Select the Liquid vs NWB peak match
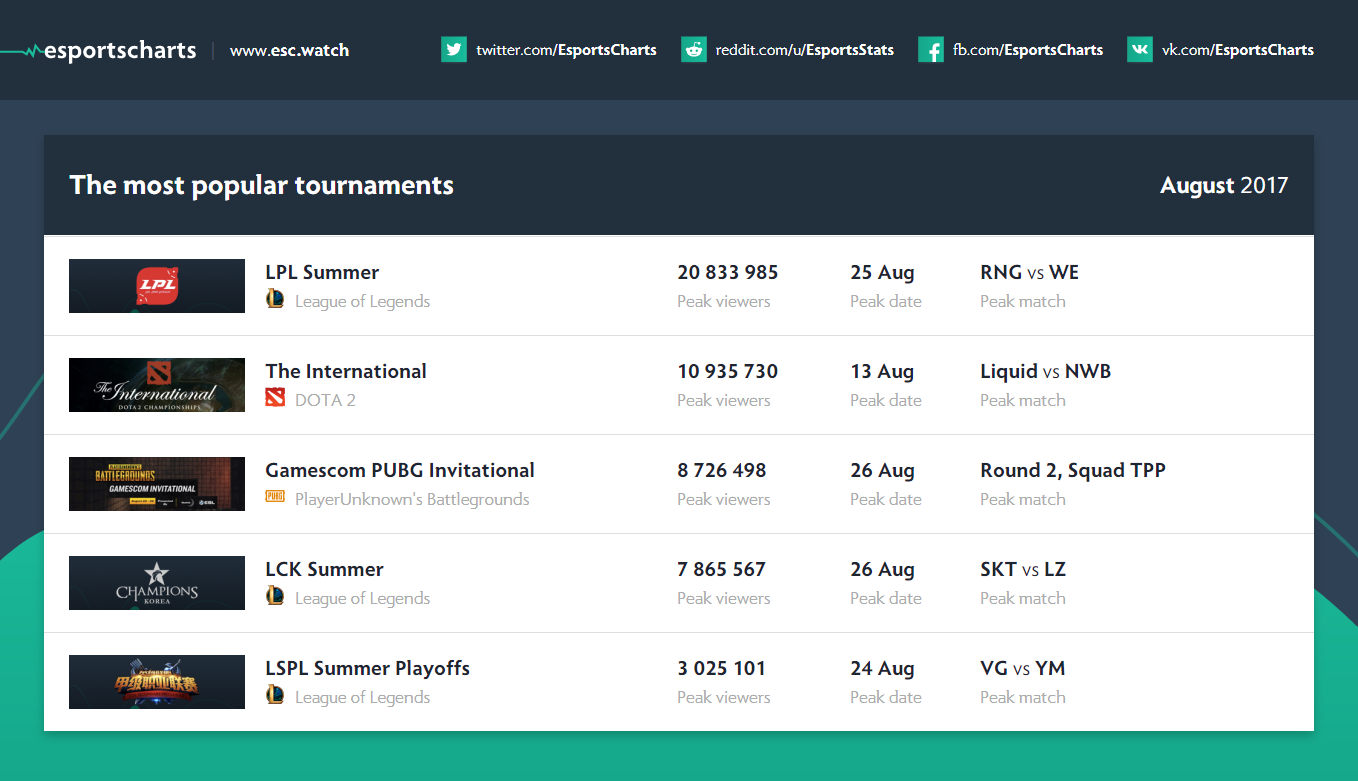The height and width of the screenshot is (781, 1358). (1045, 371)
